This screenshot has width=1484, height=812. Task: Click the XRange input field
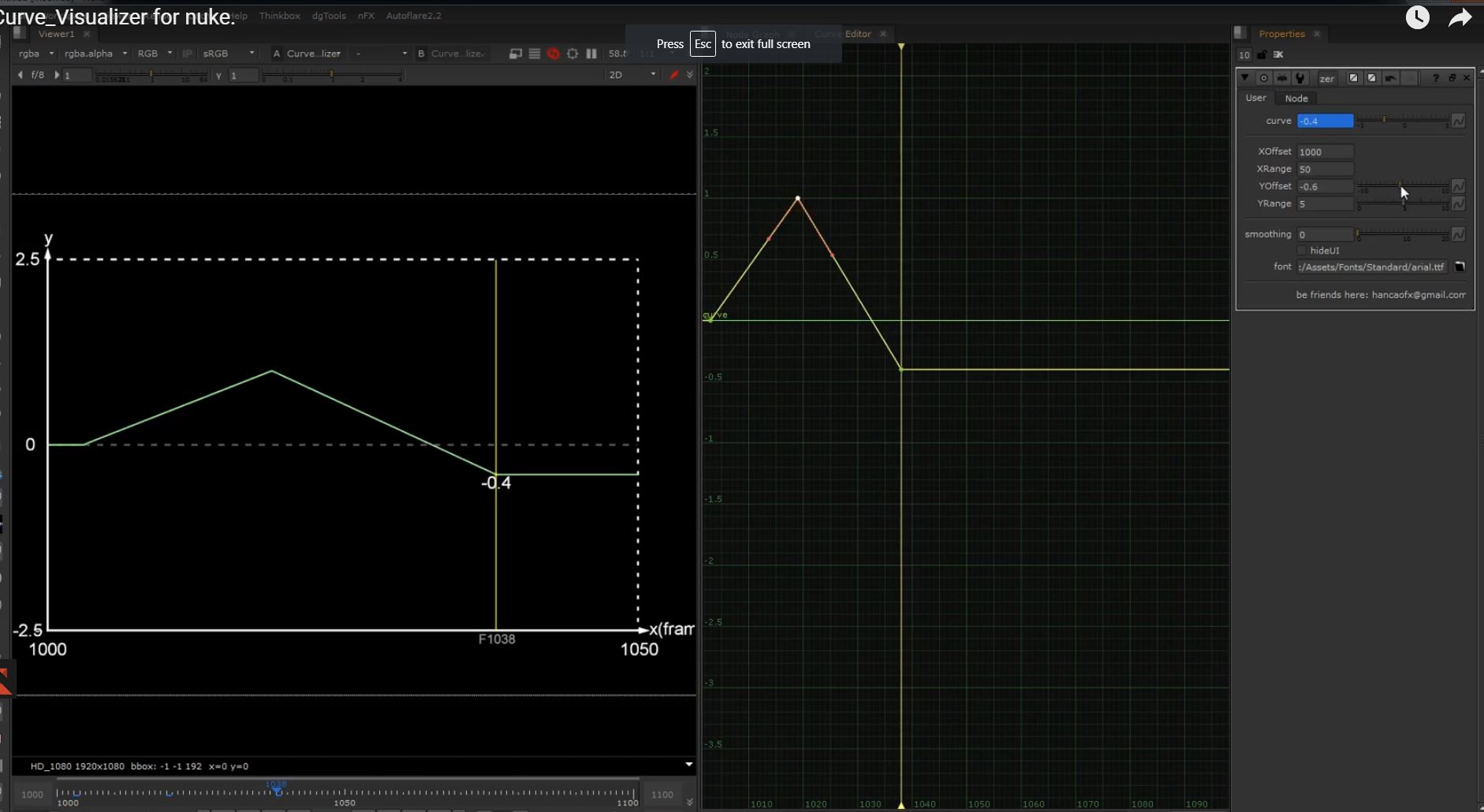click(1325, 169)
